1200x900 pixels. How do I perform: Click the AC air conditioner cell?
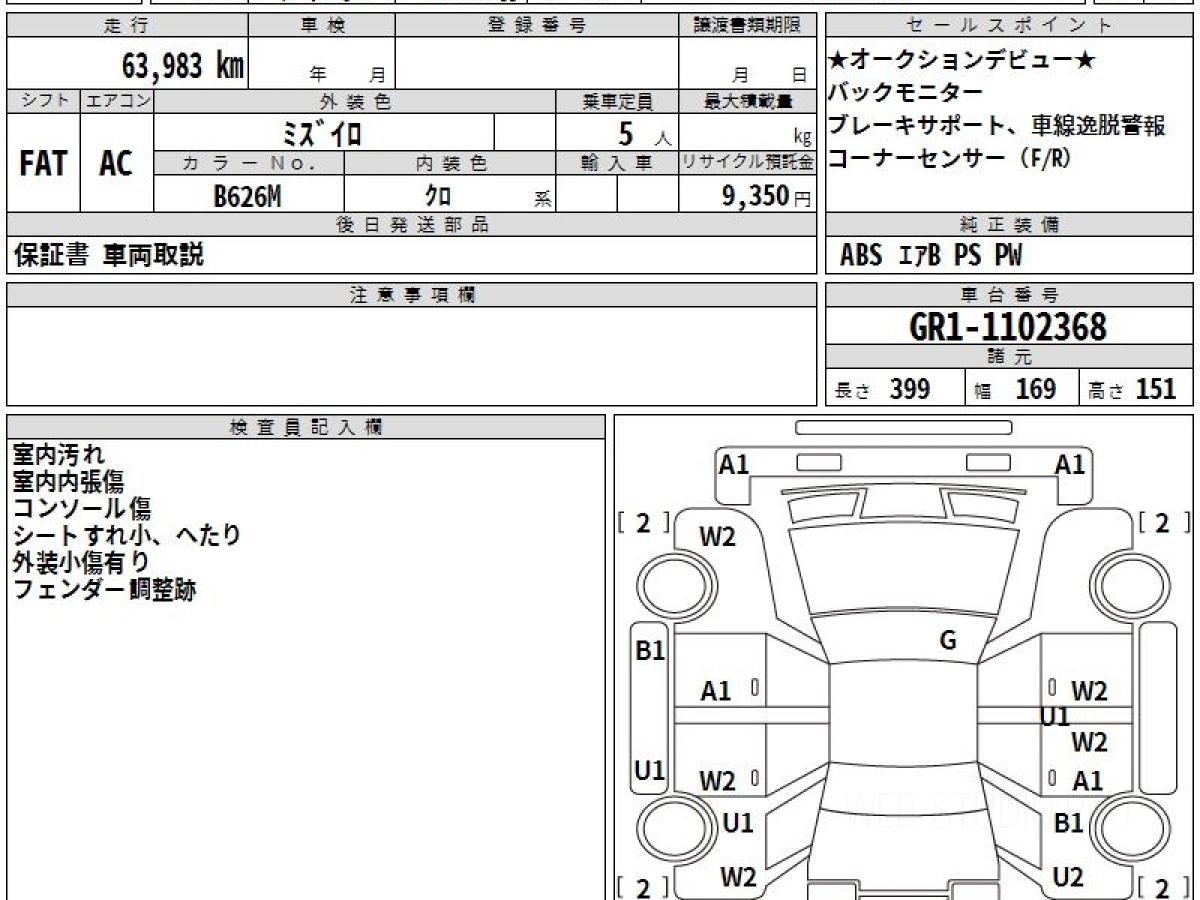point(116,164)
